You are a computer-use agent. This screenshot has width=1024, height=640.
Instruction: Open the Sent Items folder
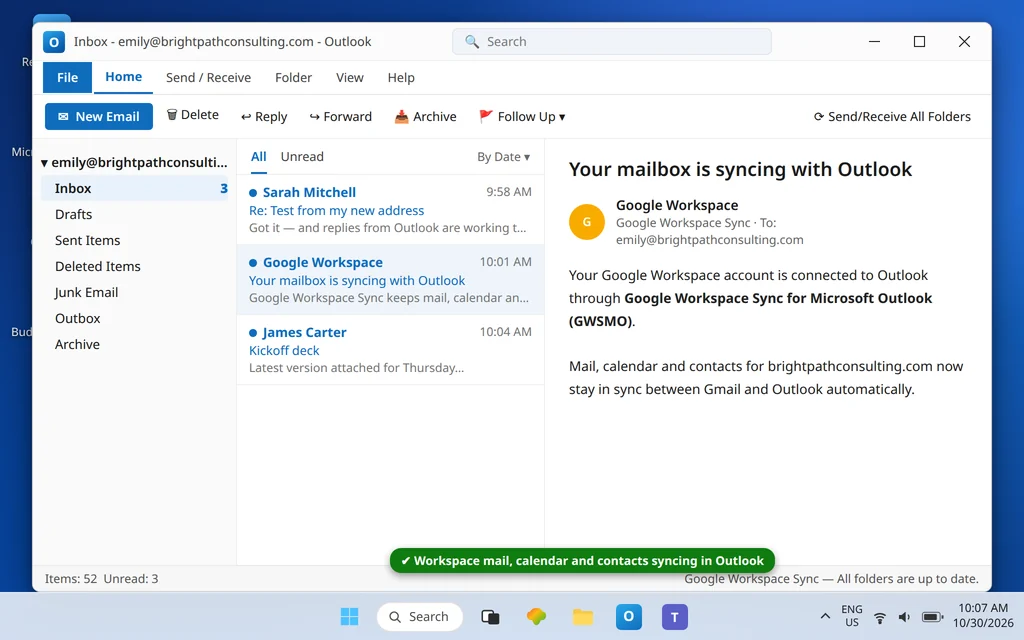(x=135, y=240)
